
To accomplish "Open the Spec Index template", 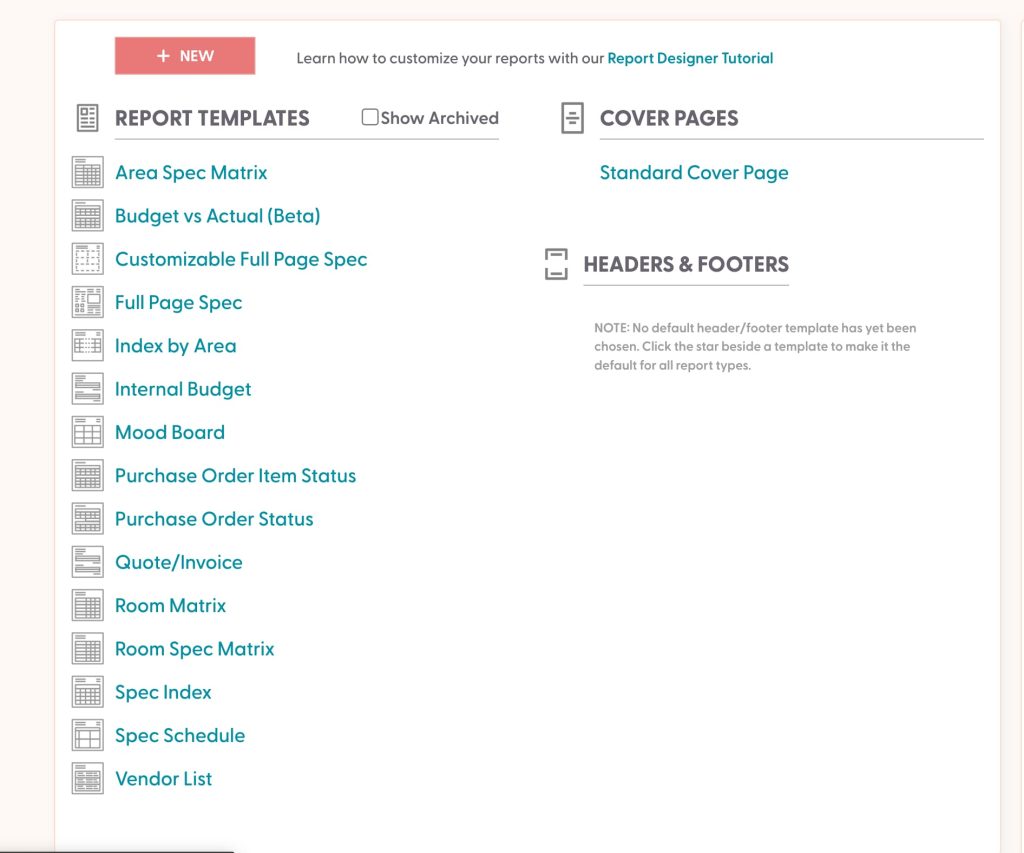I will pos(163,692).
